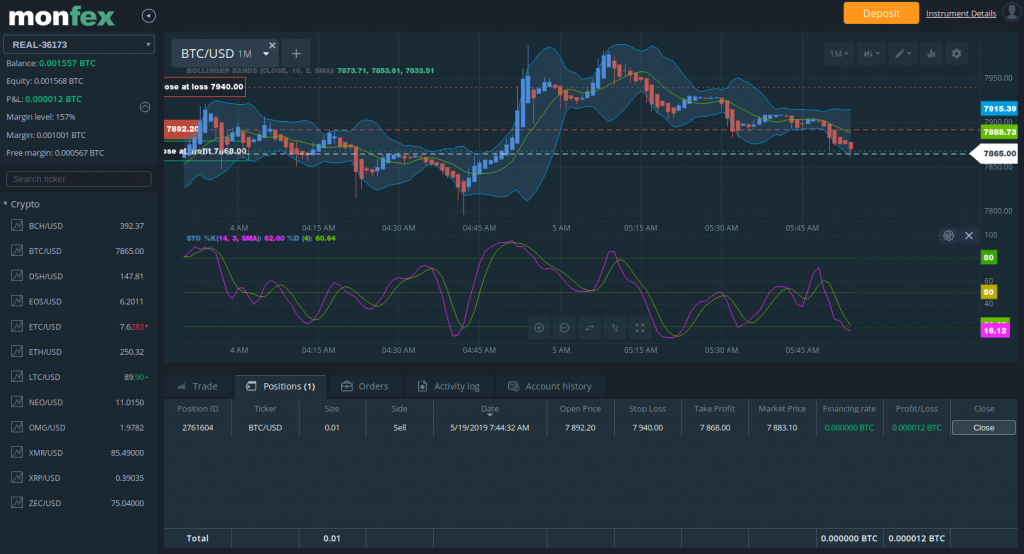
Task: Switch to the Positions (1) tab
Action: pyautogui.click(x=281, y=386)
